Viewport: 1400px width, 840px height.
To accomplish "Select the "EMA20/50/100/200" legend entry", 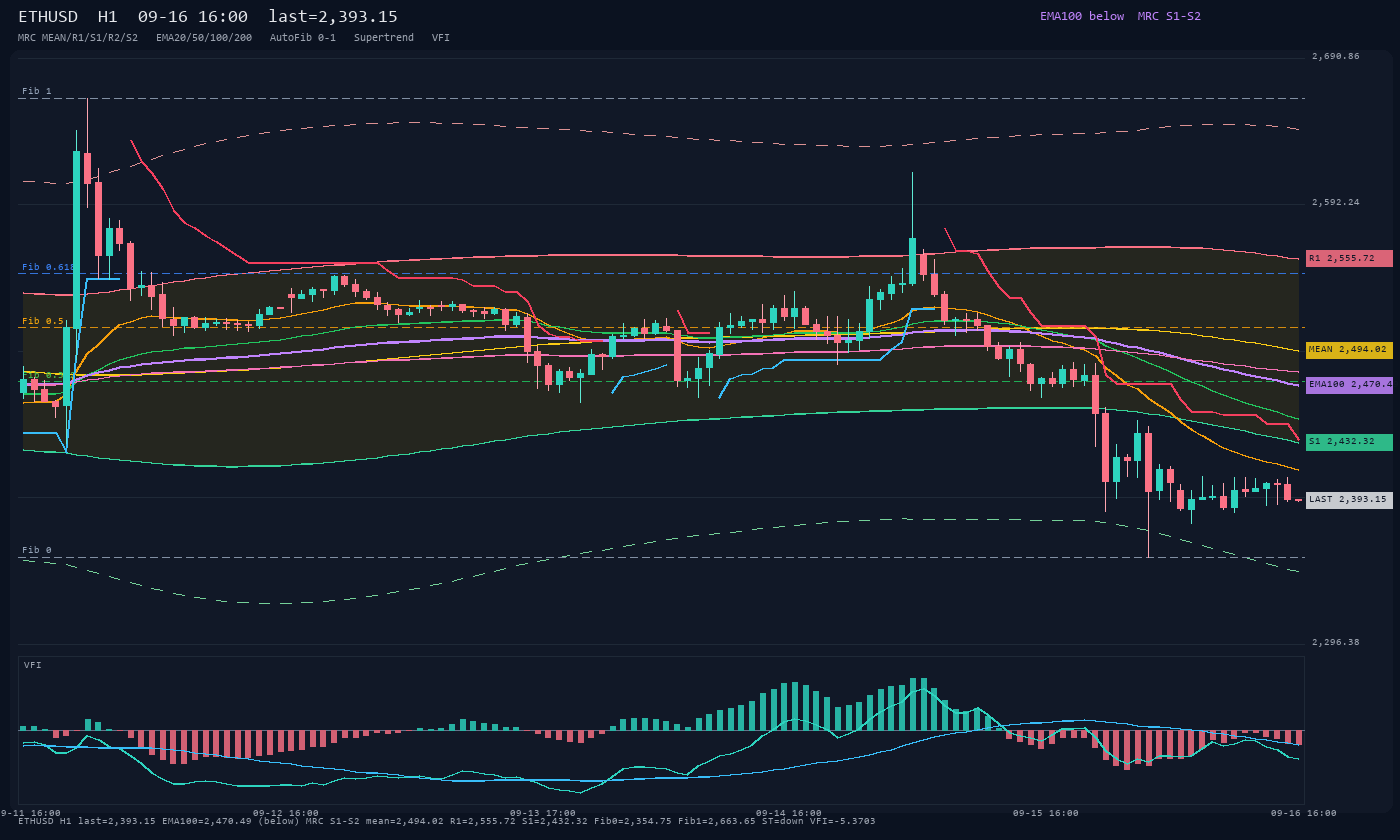I will pos(204,37).
